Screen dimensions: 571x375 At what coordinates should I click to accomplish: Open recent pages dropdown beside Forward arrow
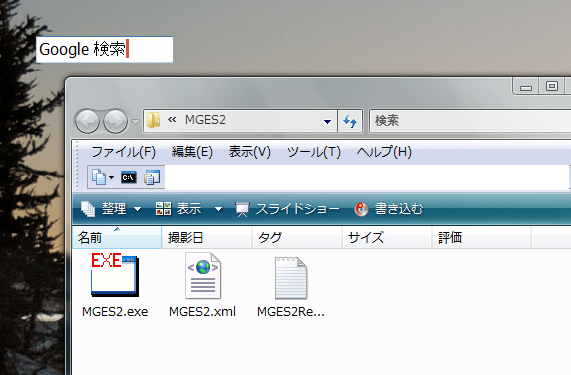point(135,122)
